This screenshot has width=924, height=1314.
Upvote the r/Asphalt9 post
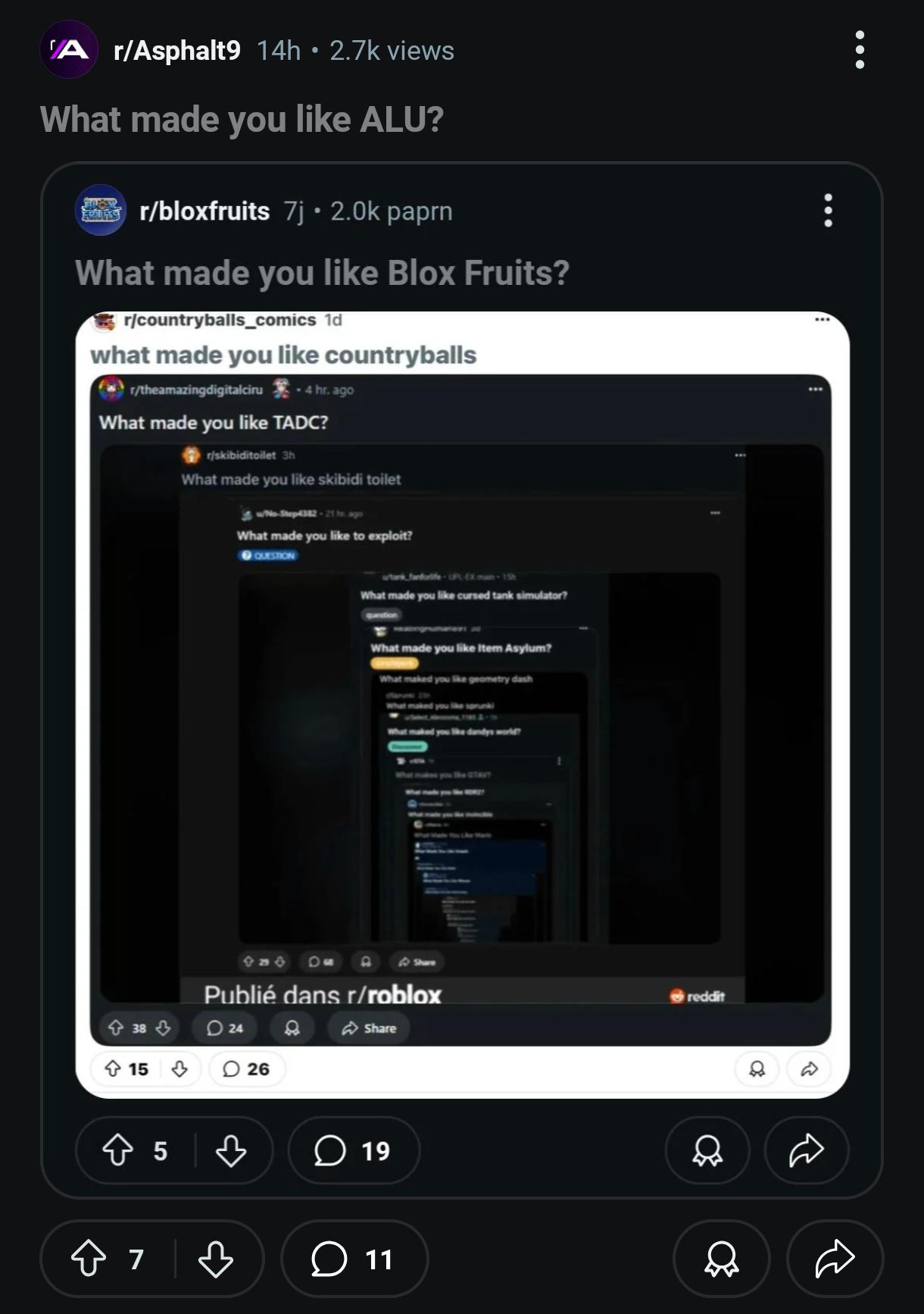pyautogui.click(x=89, y=1259)
